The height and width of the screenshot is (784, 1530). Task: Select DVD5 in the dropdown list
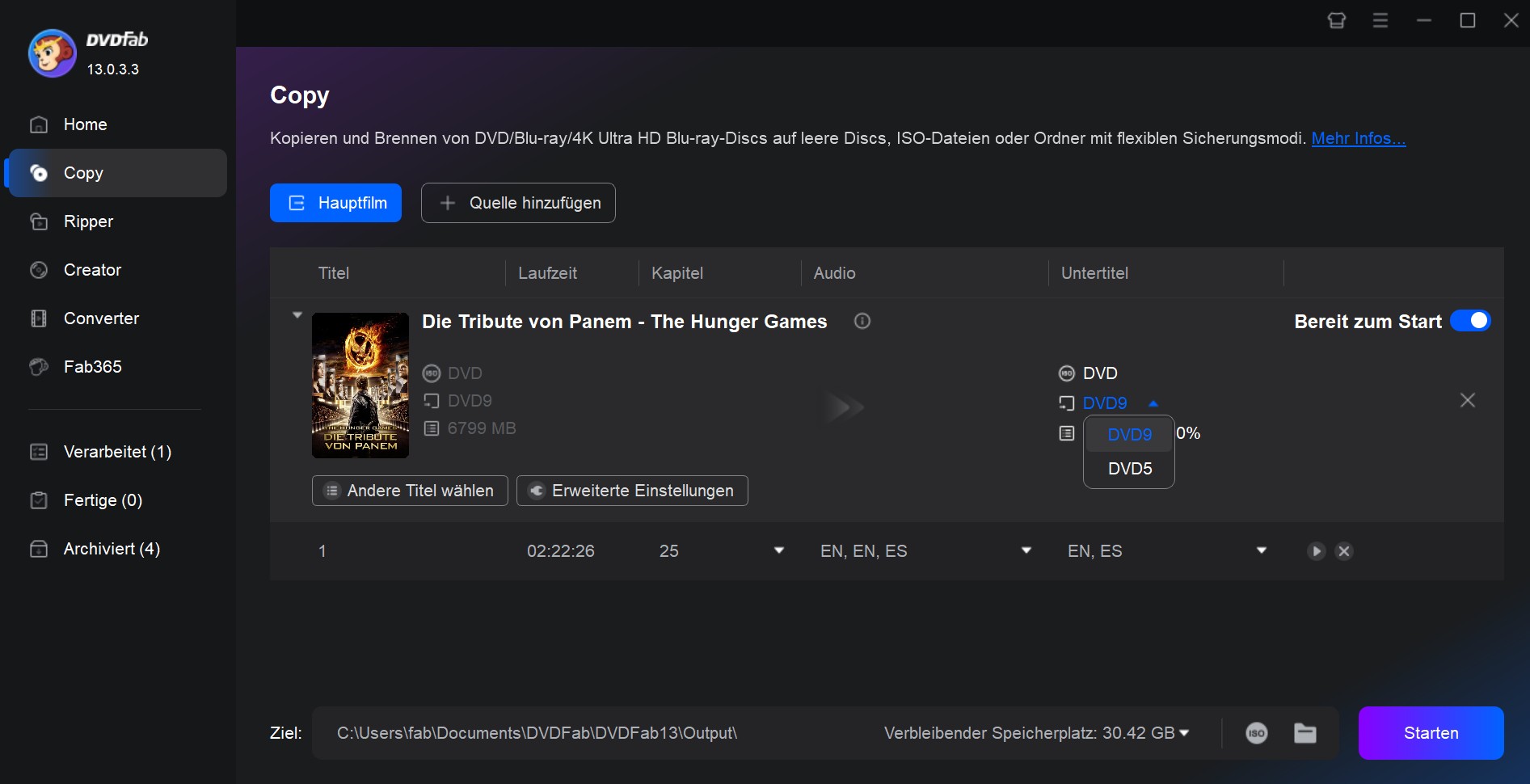(x=1129, y=469)
